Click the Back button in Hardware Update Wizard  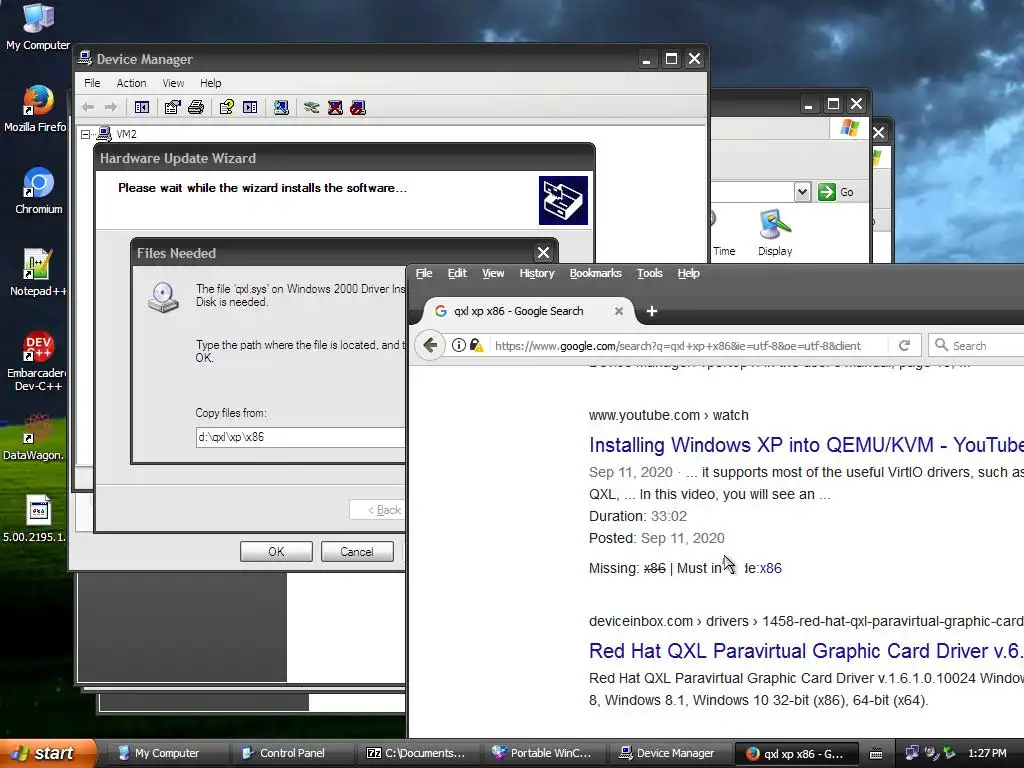tap(379, 509)
